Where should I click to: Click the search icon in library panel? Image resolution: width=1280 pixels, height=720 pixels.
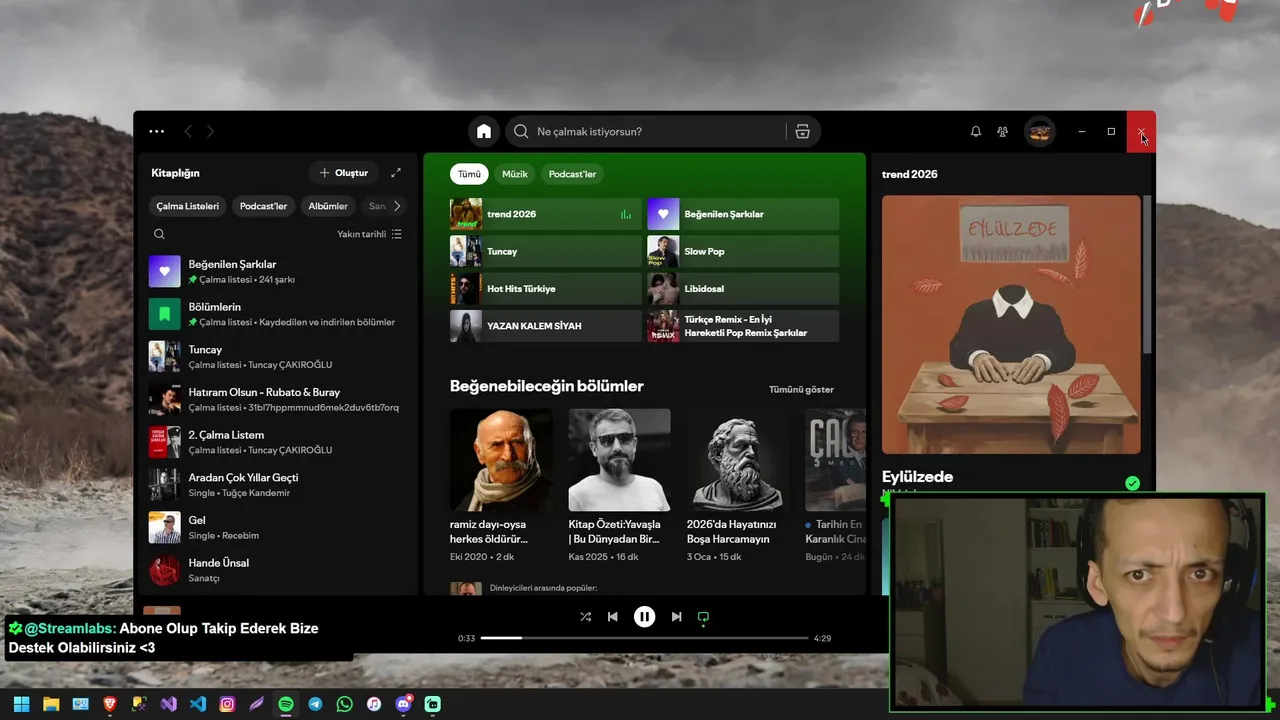point(159,234)
